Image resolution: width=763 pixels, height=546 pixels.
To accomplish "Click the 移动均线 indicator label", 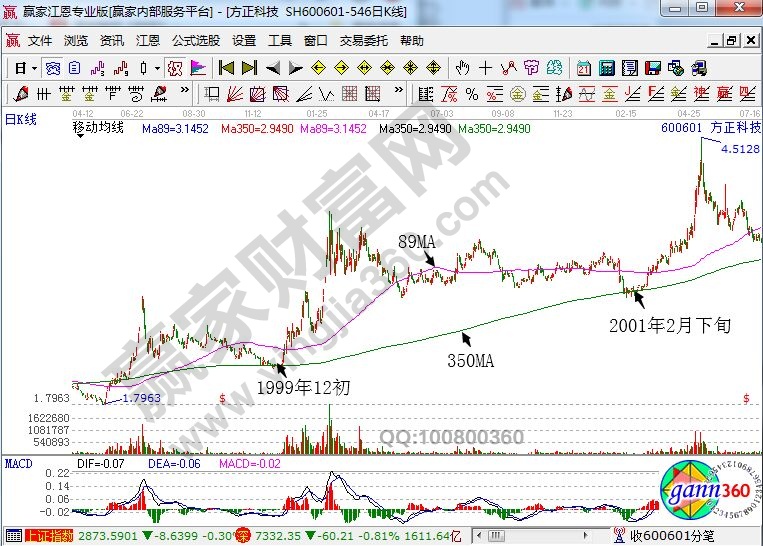I will (98, 129).
